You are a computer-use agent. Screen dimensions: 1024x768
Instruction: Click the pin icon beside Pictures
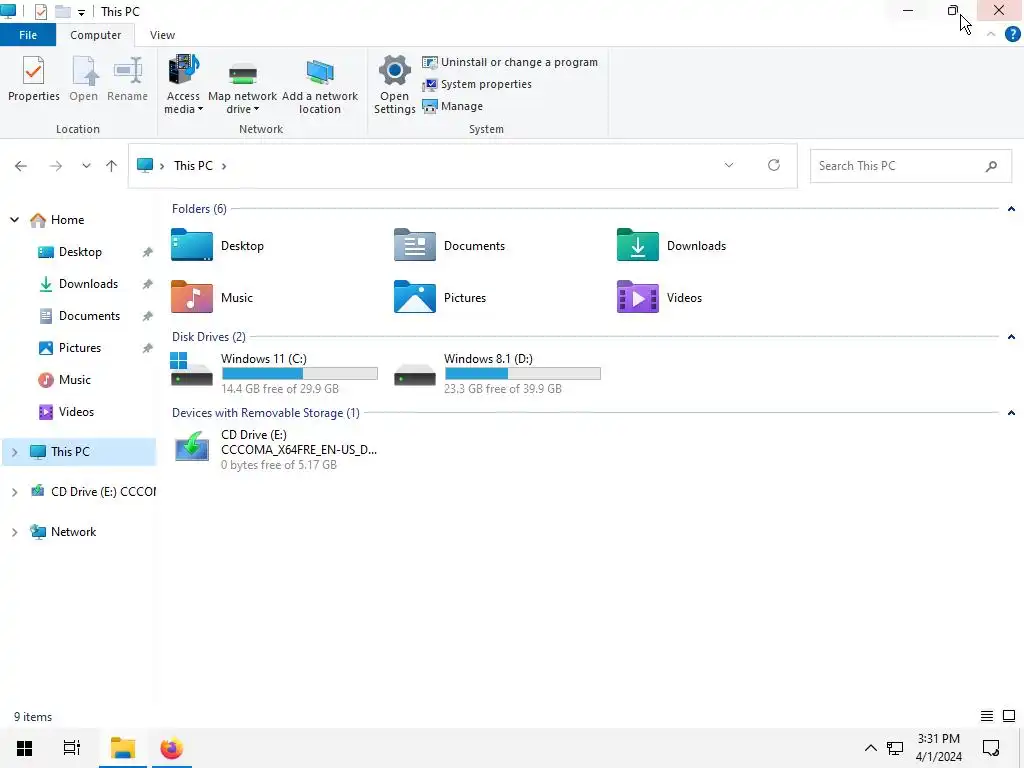coord(148,348)
